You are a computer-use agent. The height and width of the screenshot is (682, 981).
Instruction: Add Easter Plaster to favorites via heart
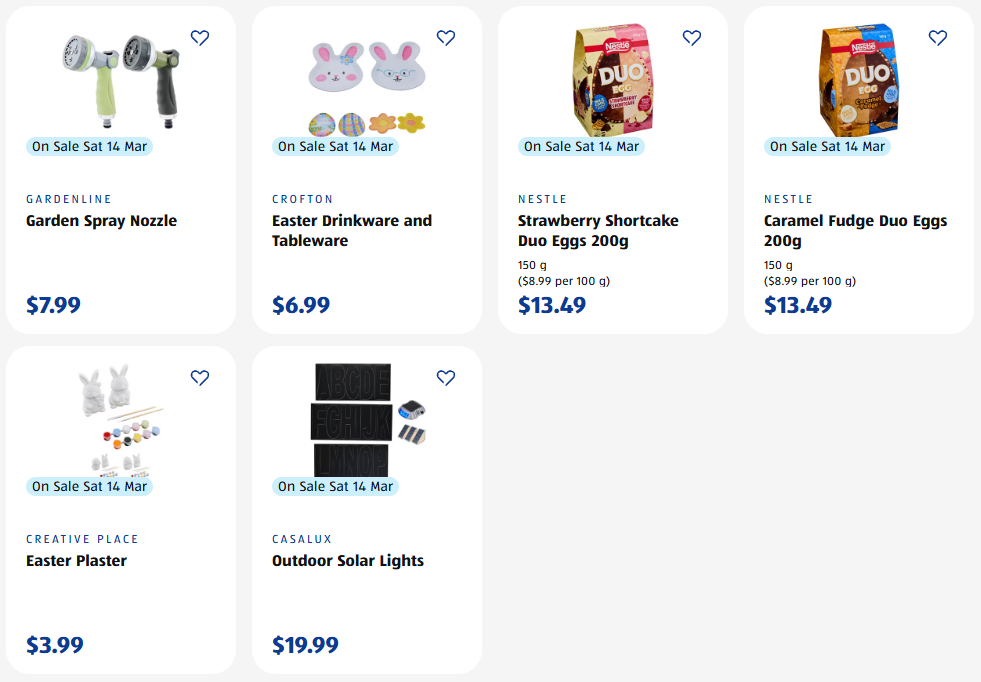tap(200, 378)
